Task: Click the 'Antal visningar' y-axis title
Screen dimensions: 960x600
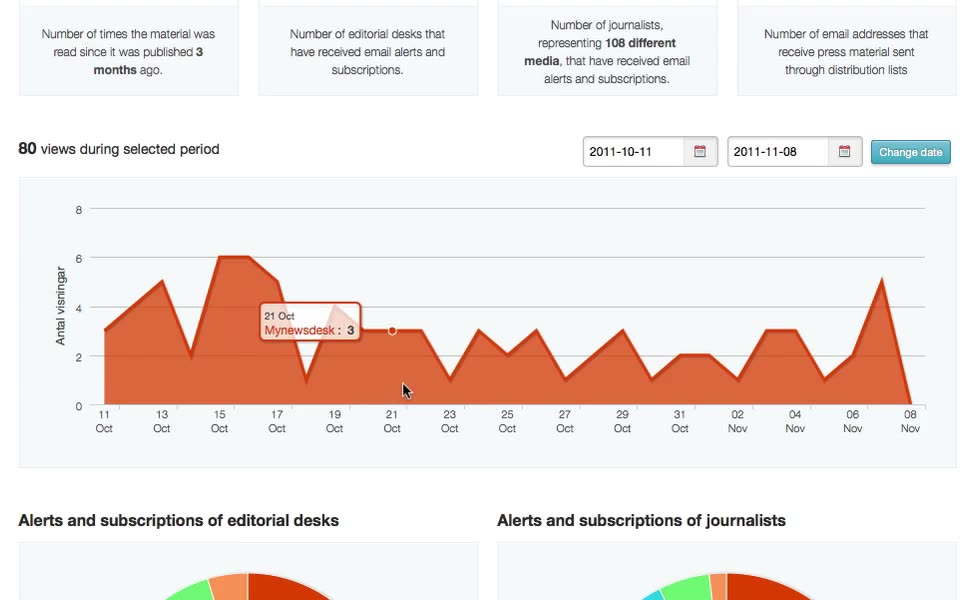Action: (x=60, y=306)
